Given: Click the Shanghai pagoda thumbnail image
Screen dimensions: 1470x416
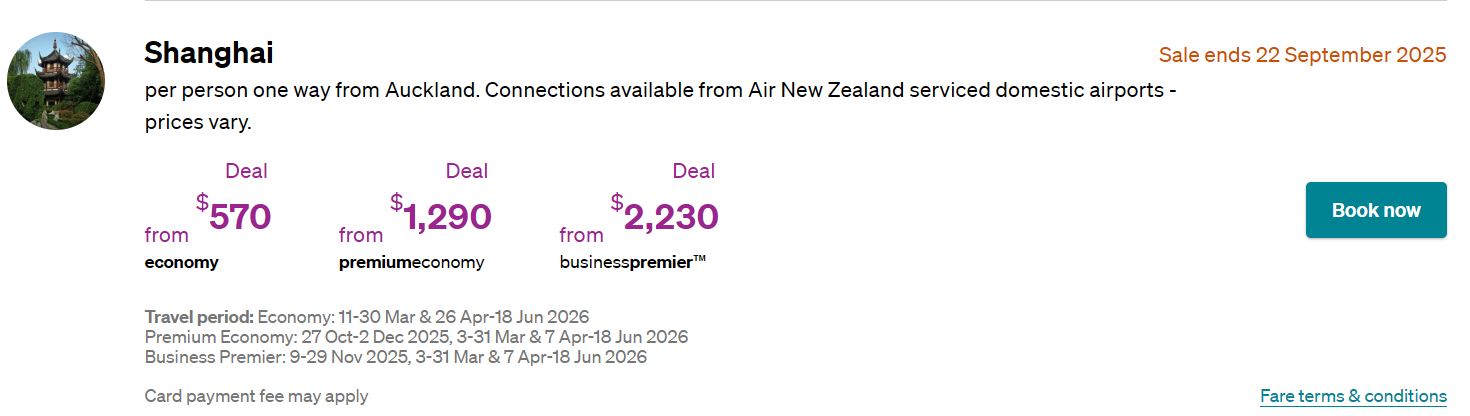Looking at the screenshot, I should (x=56, y=81).
